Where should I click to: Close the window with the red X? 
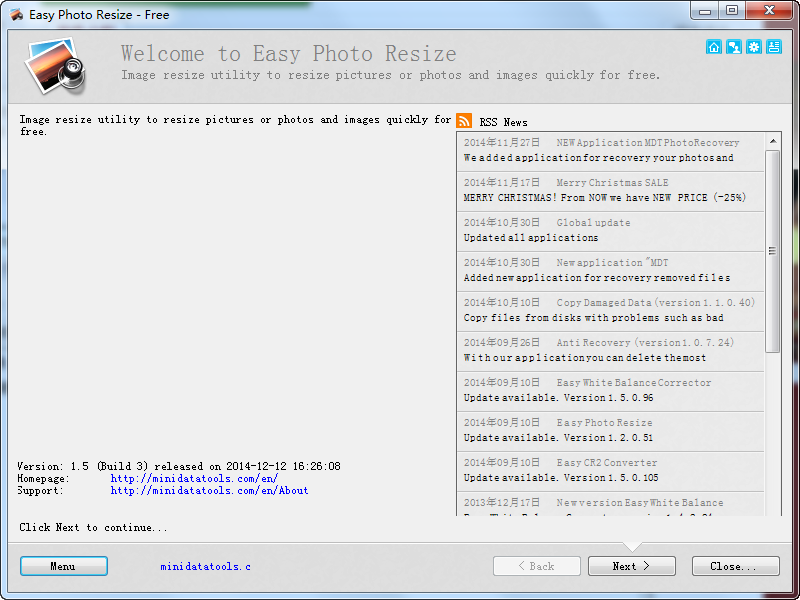coord(769,10)
